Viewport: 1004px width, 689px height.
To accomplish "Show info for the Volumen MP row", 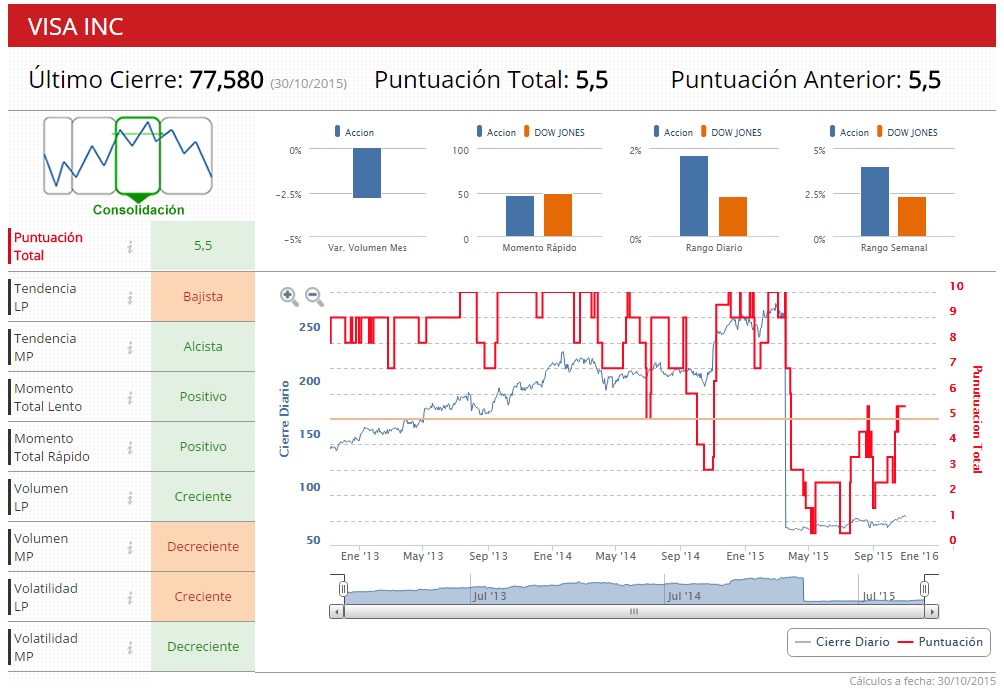I will pyautogui.click(x=130, y=547).
